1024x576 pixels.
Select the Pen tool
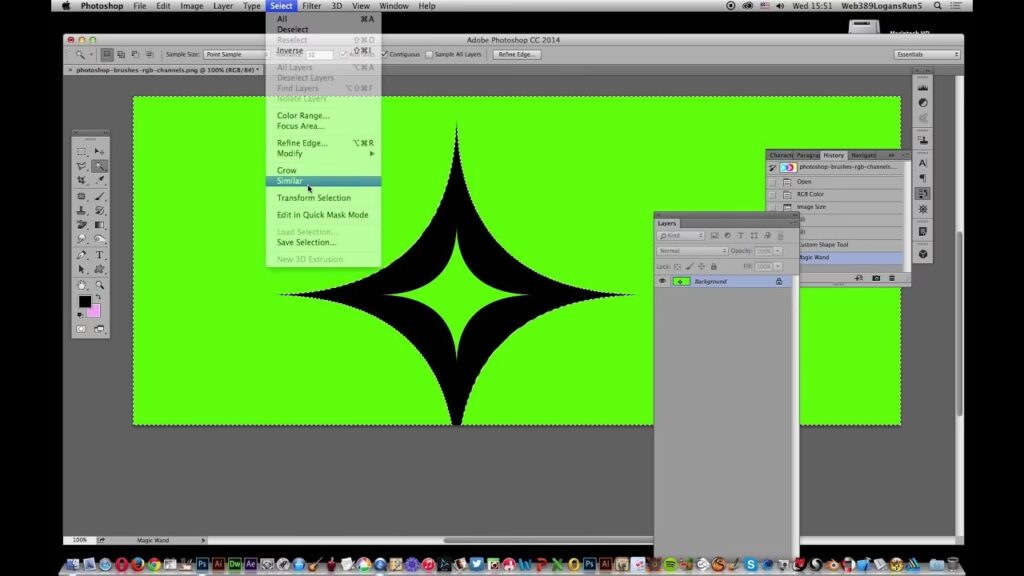[x=82, y=255]
